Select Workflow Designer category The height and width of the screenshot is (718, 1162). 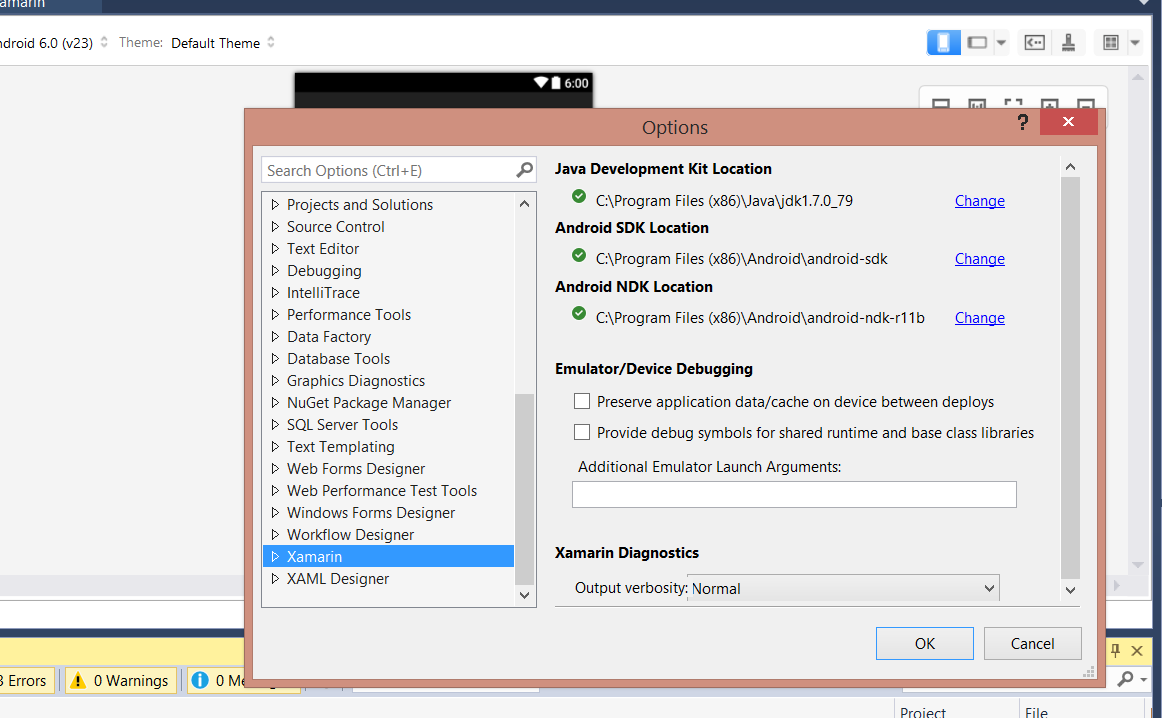click(x=350, y=534)
